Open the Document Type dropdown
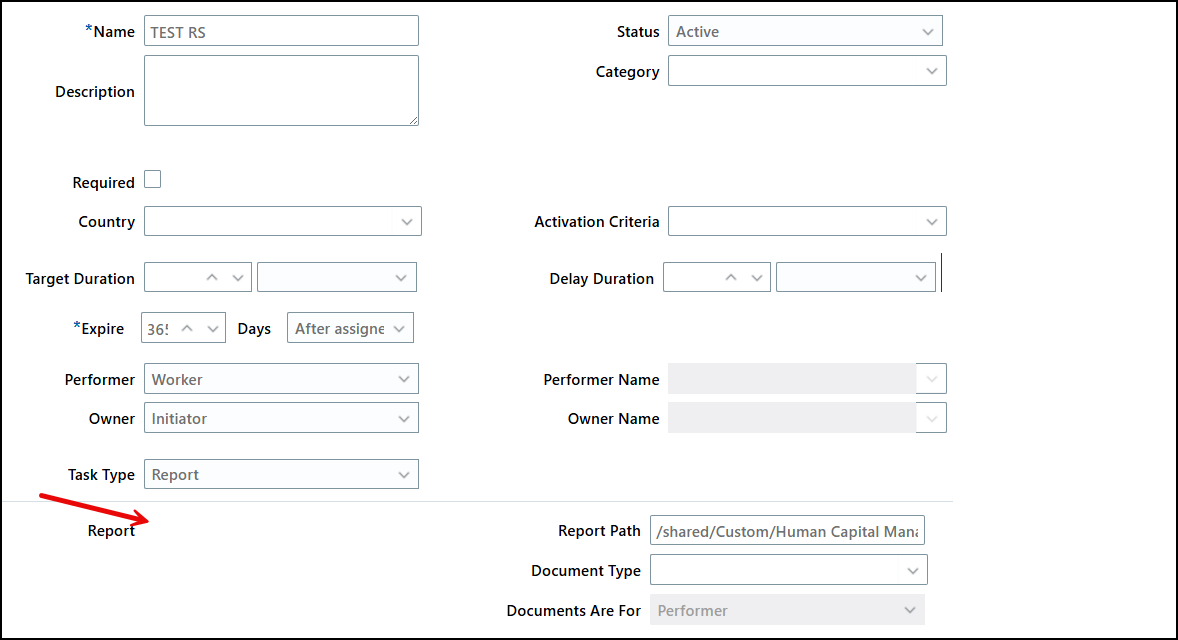The width and height of the screenshot is (1178, 640). point(789,570)
